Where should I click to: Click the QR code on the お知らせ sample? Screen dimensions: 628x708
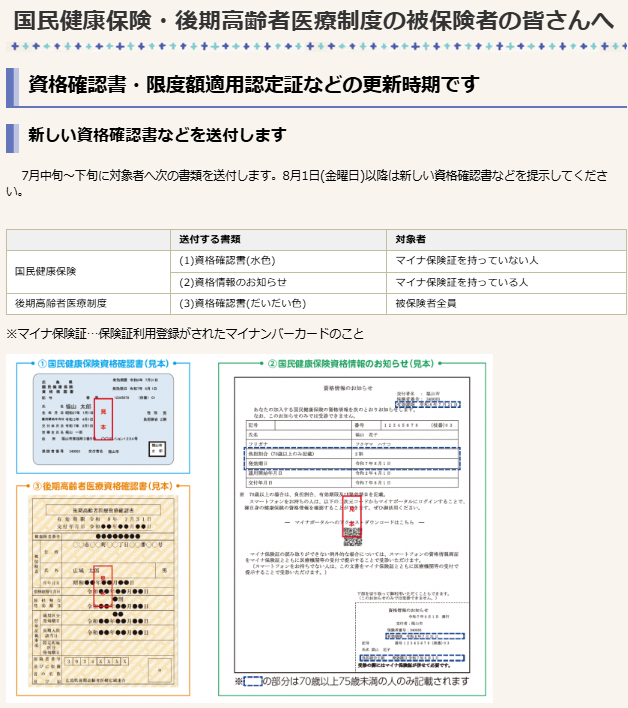[x=353, y=538]
